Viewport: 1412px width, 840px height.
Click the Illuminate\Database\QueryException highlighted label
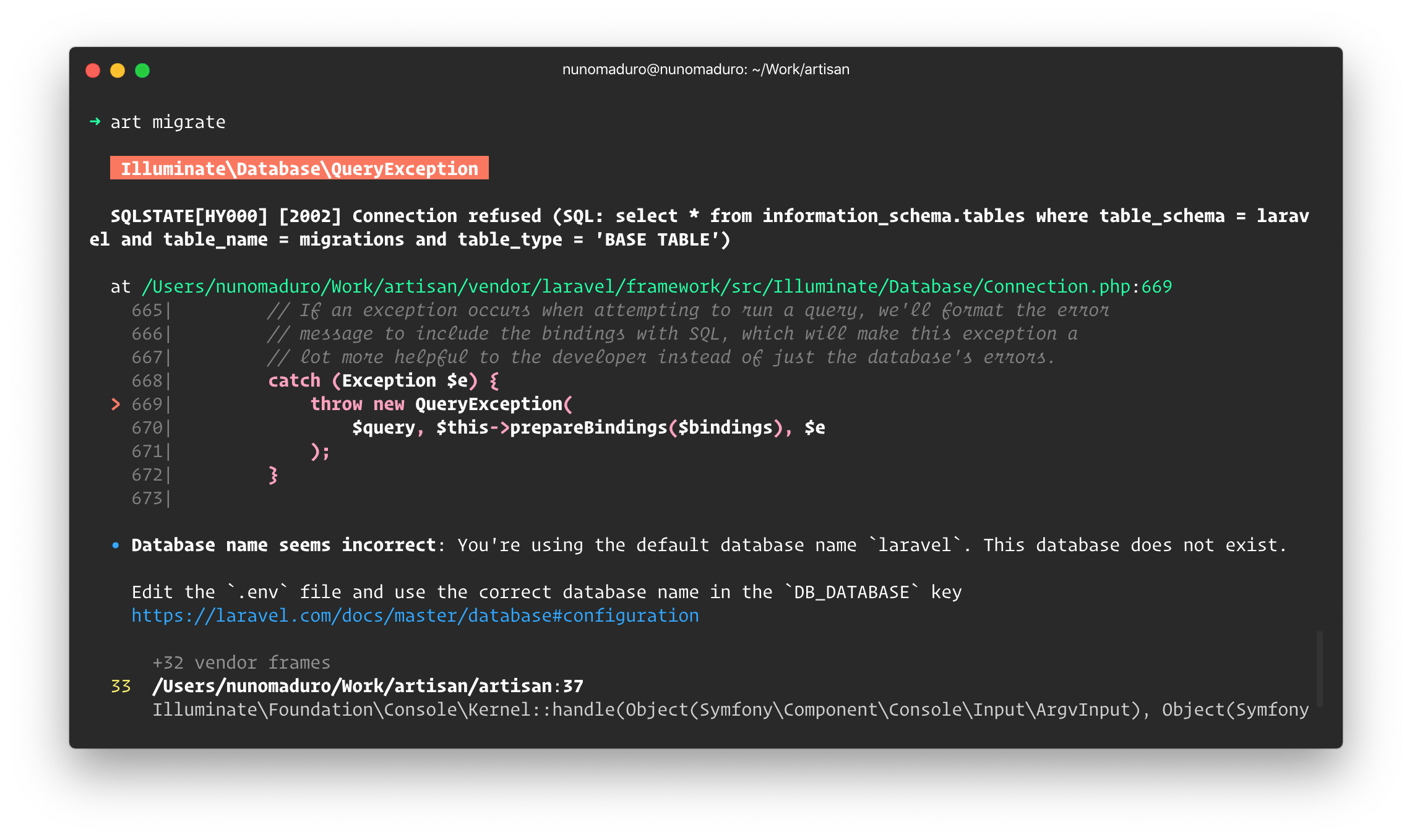pos(299,168)
